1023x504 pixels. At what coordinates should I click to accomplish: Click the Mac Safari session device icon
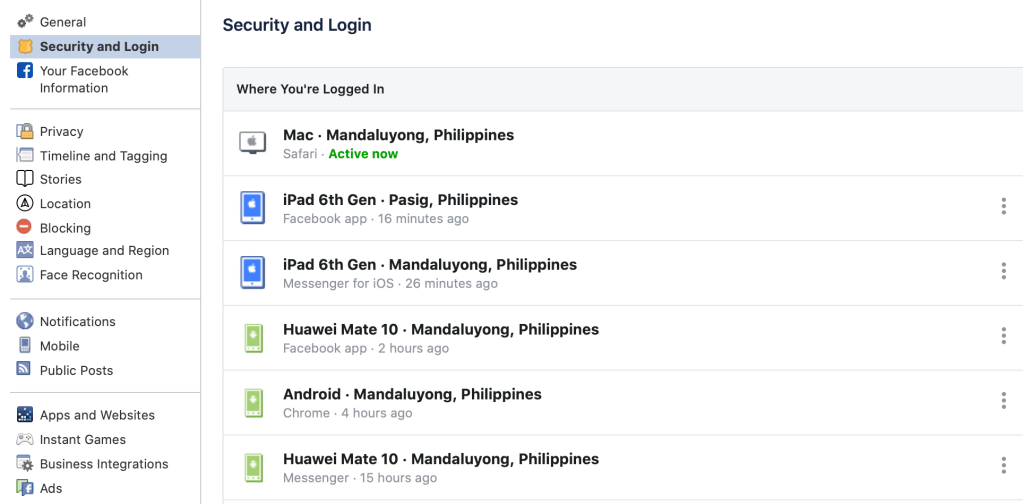[x=253, y=143]
